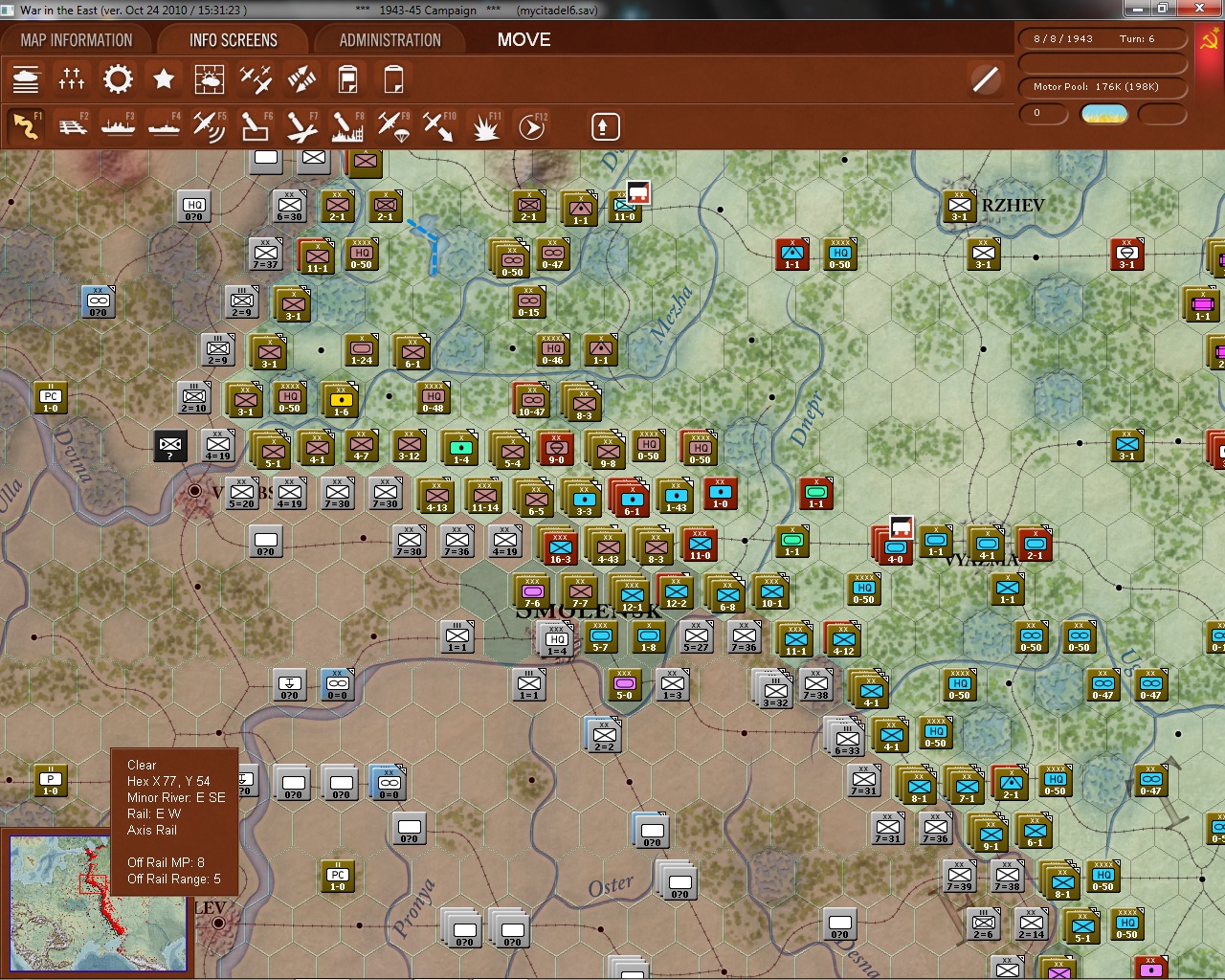Viewport: 1225px width, 980px height.
Task: Select the rail repair unit west of Vyazma
Action: pyautogui.click(x=901, y=526)
